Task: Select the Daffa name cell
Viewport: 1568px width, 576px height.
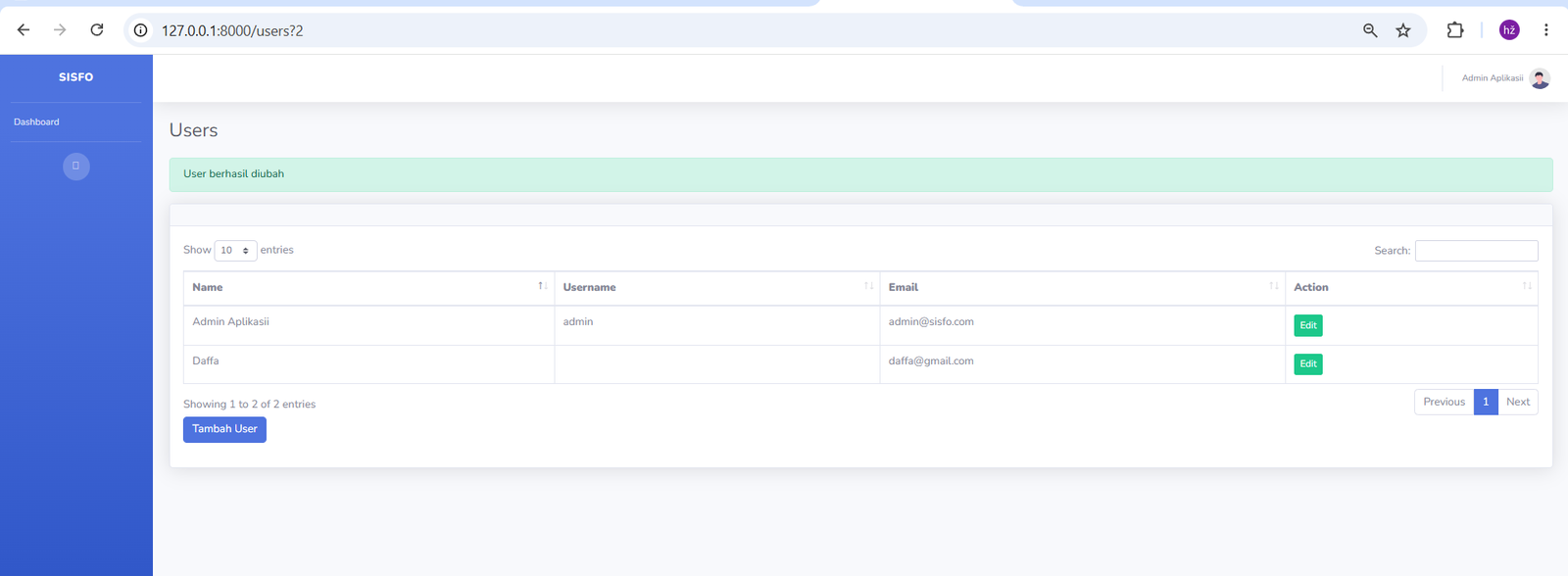Action: pos(368,364)
